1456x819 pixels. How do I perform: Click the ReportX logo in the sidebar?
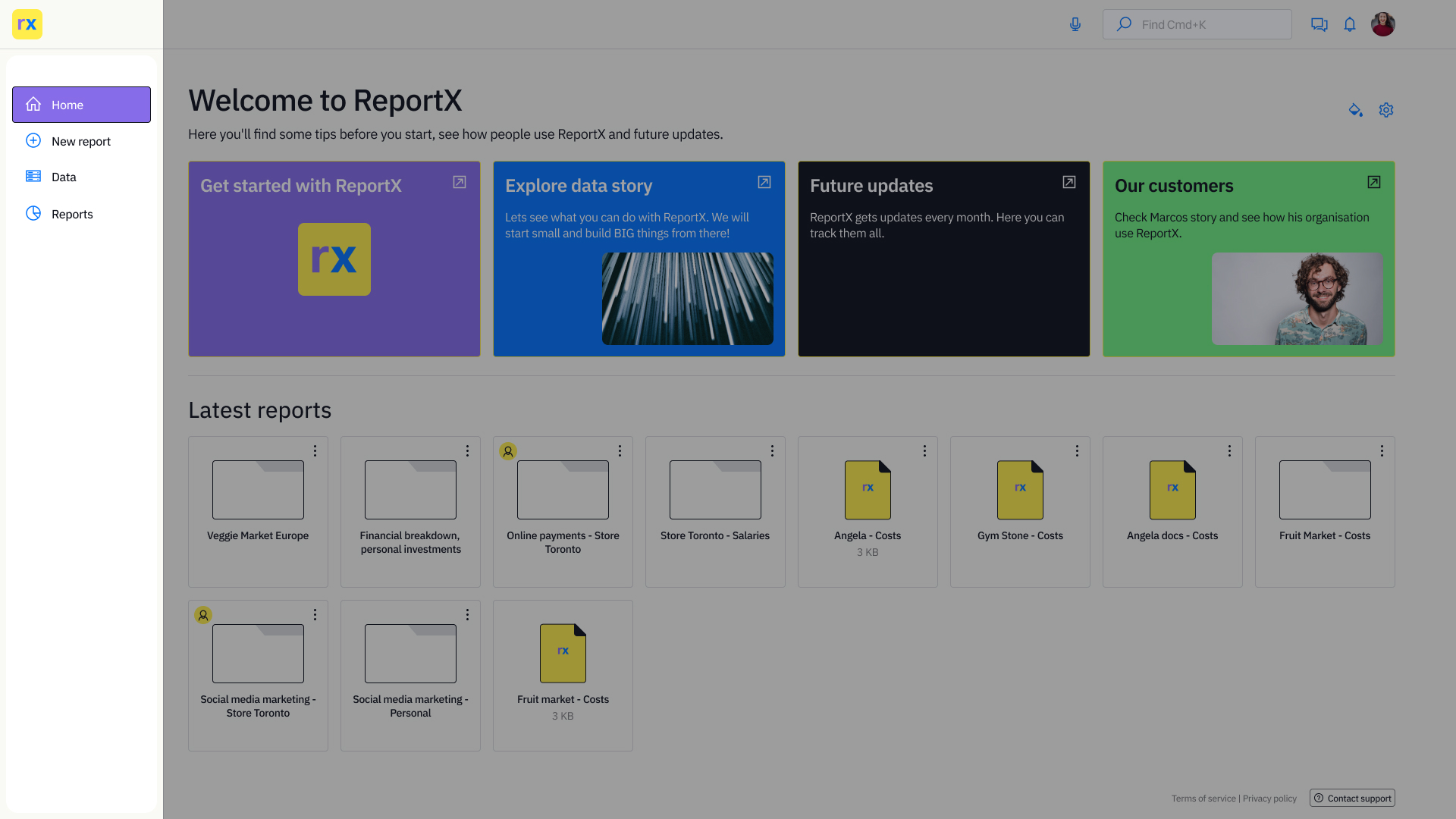point(27,24)
